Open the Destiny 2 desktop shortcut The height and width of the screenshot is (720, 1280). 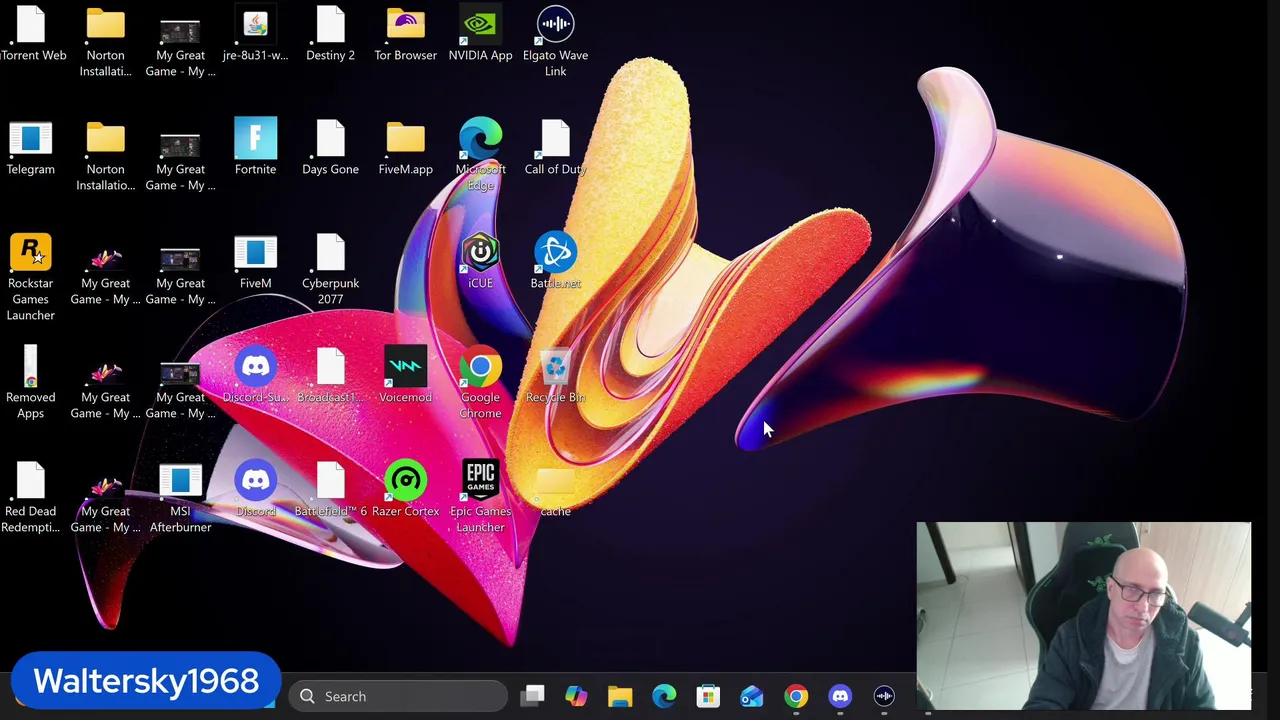coord(330,34)
